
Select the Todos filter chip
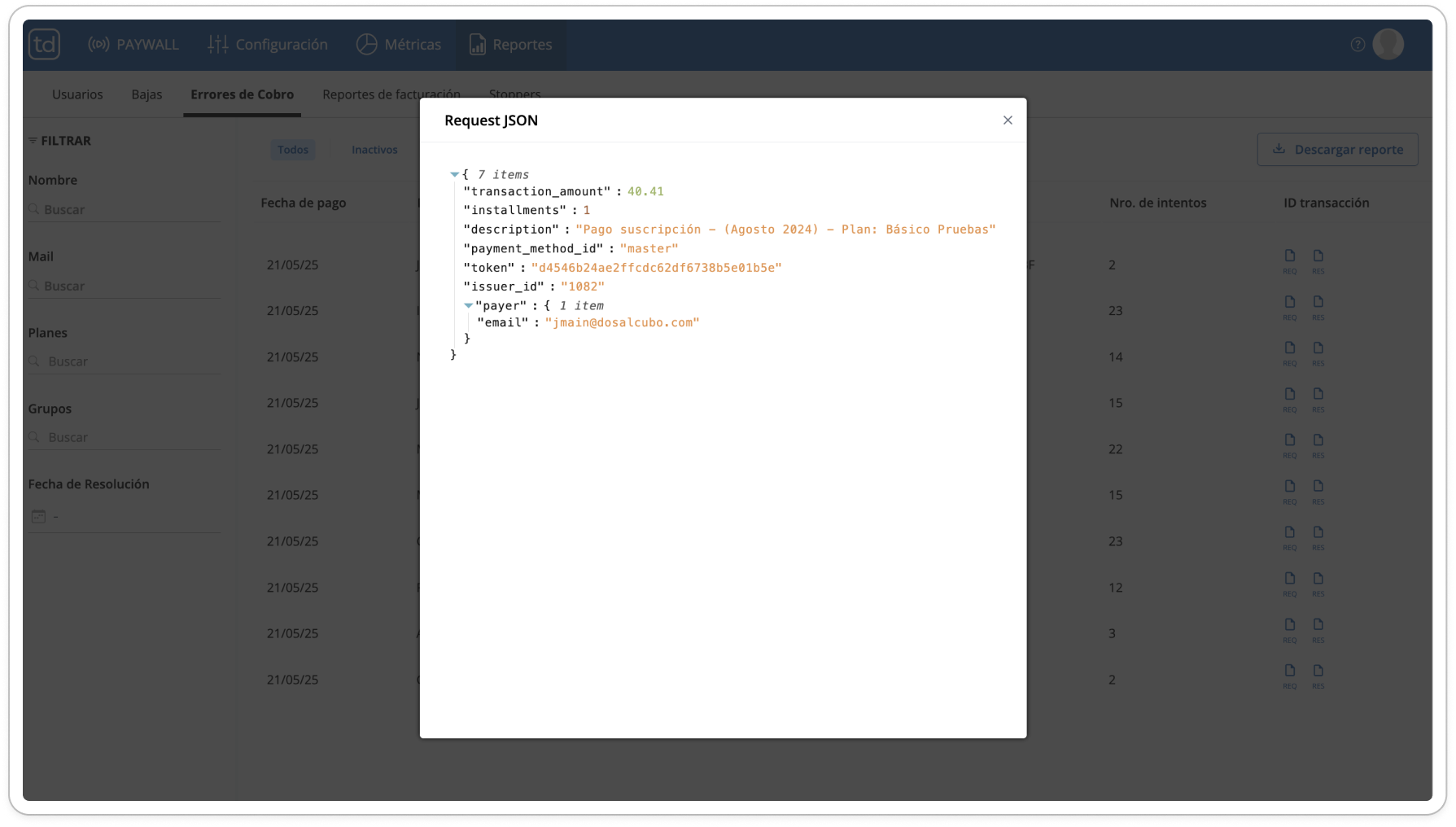[293, 150]
